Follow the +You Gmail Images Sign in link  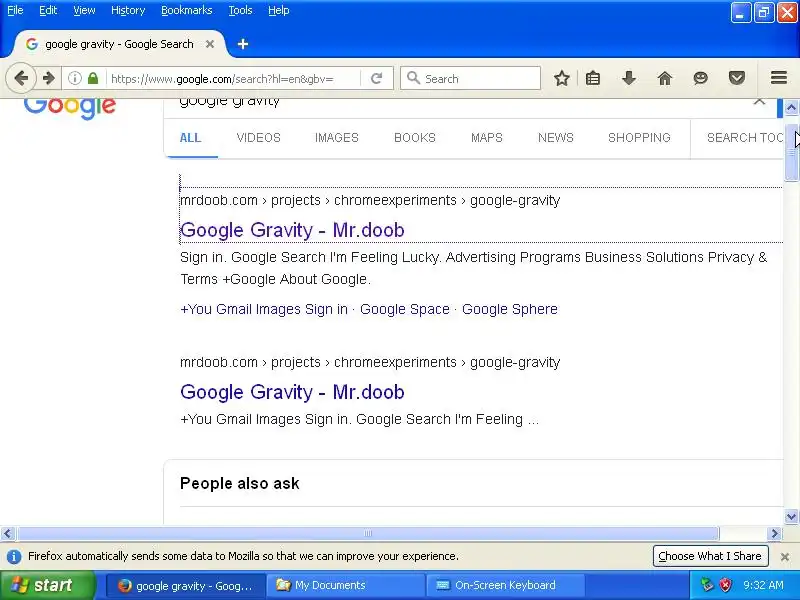click(x=264, y=309)
